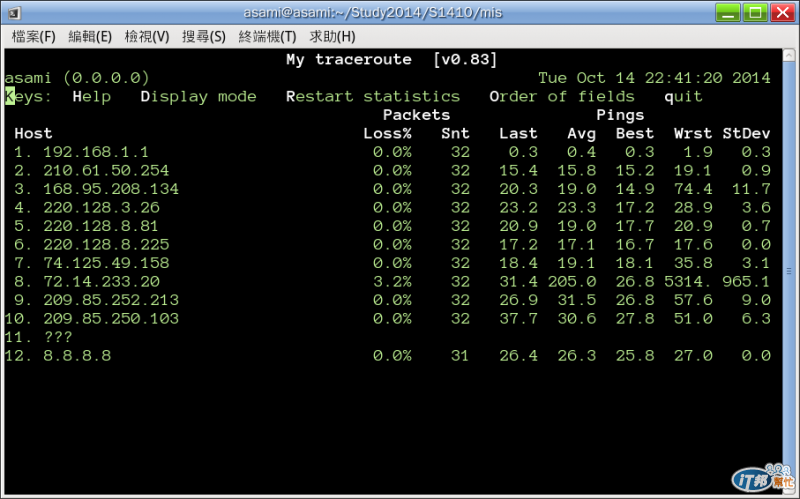Click the date Tue Oct 14 22:41:20 2014
The image size is (800, 499).
654,78
